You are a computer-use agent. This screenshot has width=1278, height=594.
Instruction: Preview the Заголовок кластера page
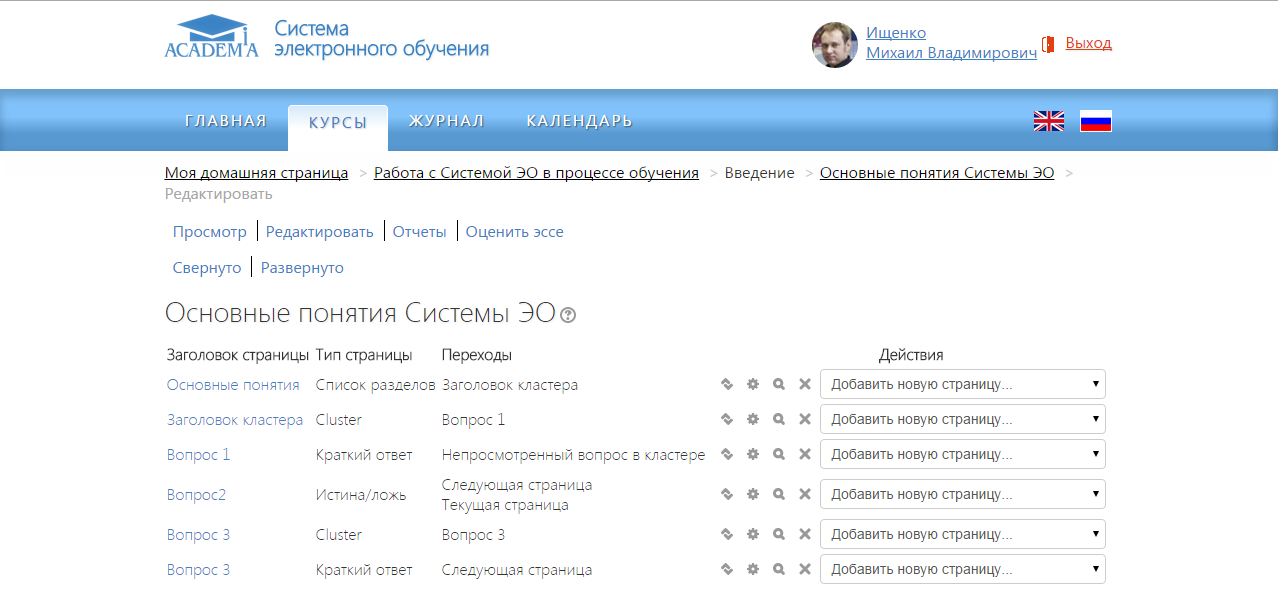coord(779,419)
